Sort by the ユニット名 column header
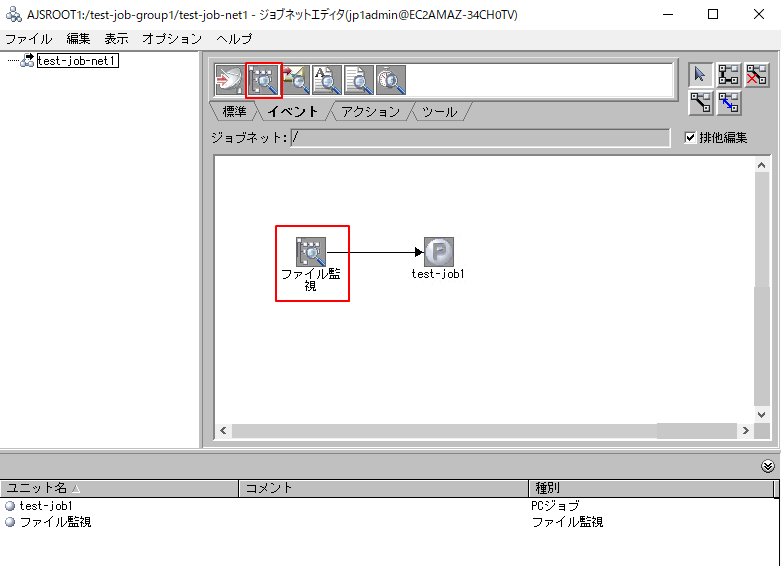Viewport: 781px width, 566px height. [120, 488]
